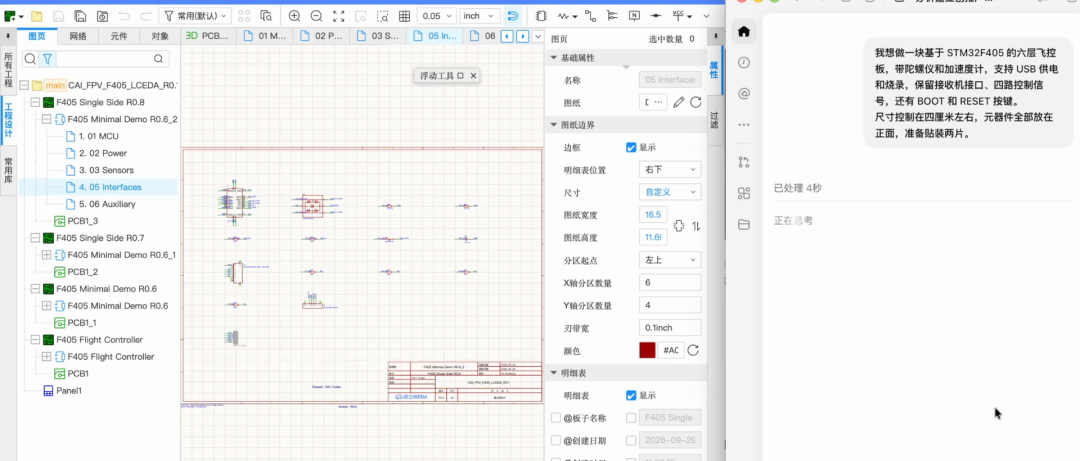Open the 03 S... document tab
The image size is (1080, 461).
tap(378, 37)
